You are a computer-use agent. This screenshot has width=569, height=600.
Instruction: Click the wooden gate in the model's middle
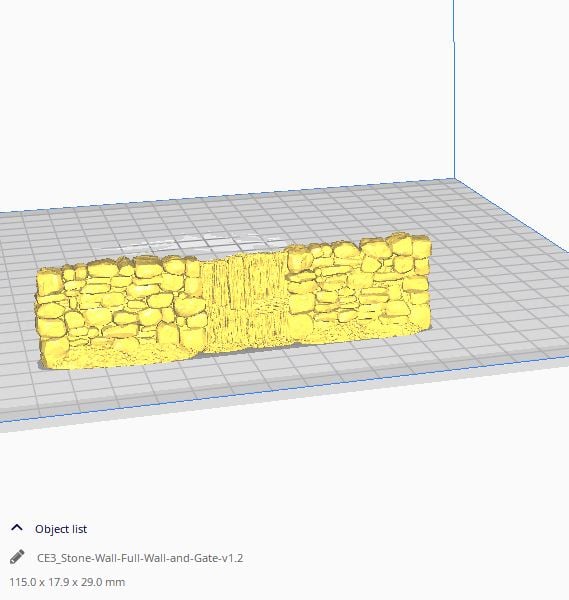point(245,302)
